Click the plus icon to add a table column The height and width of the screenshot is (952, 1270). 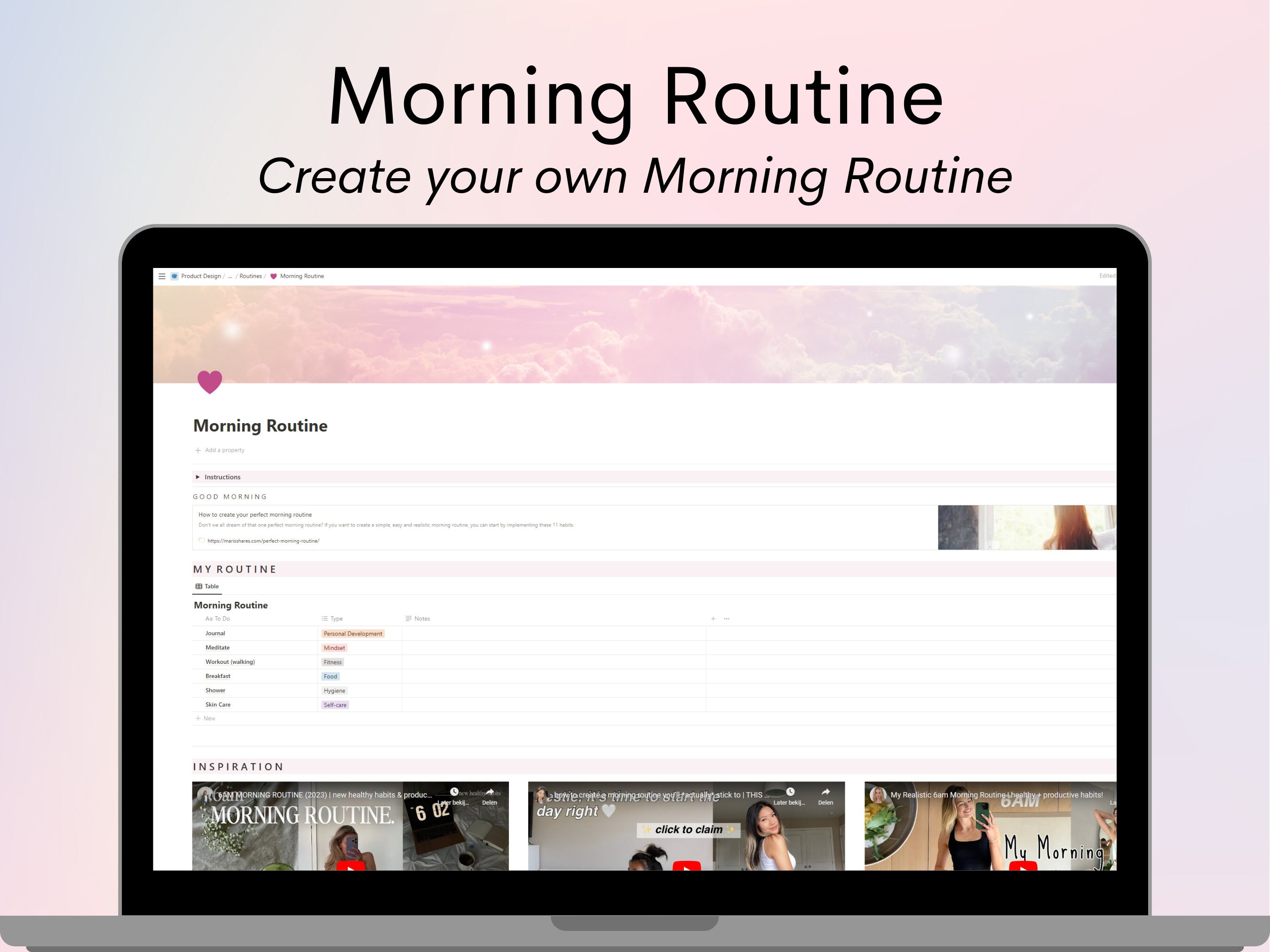tap(713, 619)
